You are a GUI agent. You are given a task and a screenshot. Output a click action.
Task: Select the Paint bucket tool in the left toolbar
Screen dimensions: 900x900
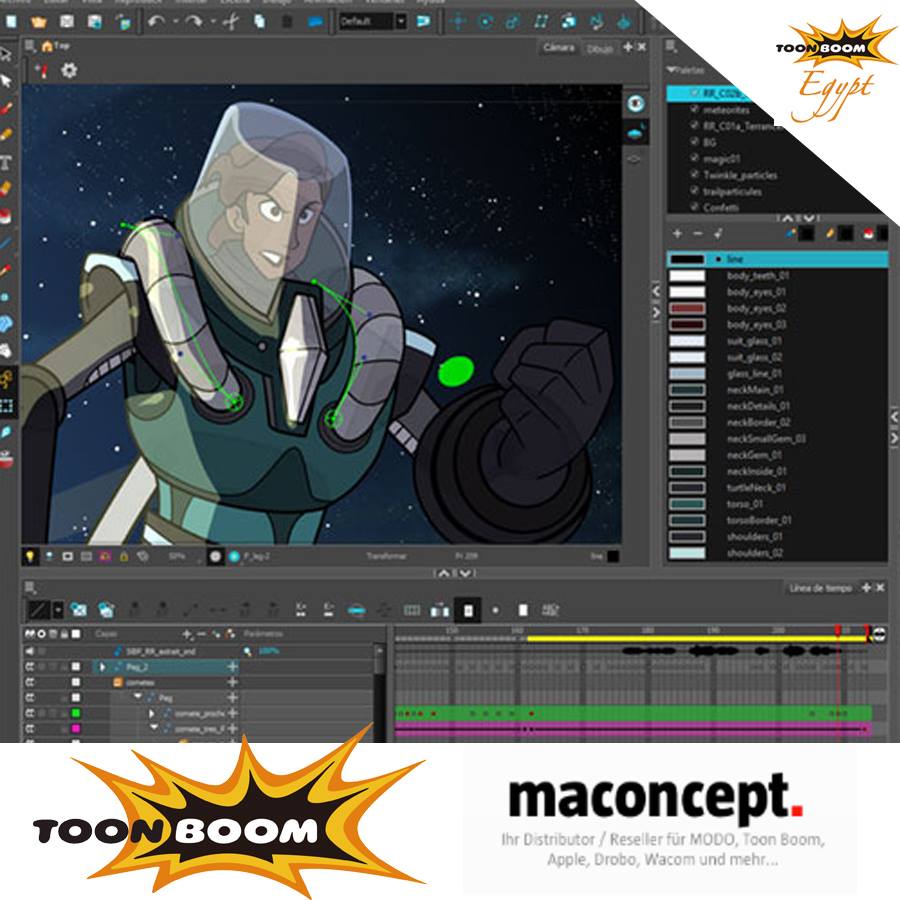tap(6, 216)
